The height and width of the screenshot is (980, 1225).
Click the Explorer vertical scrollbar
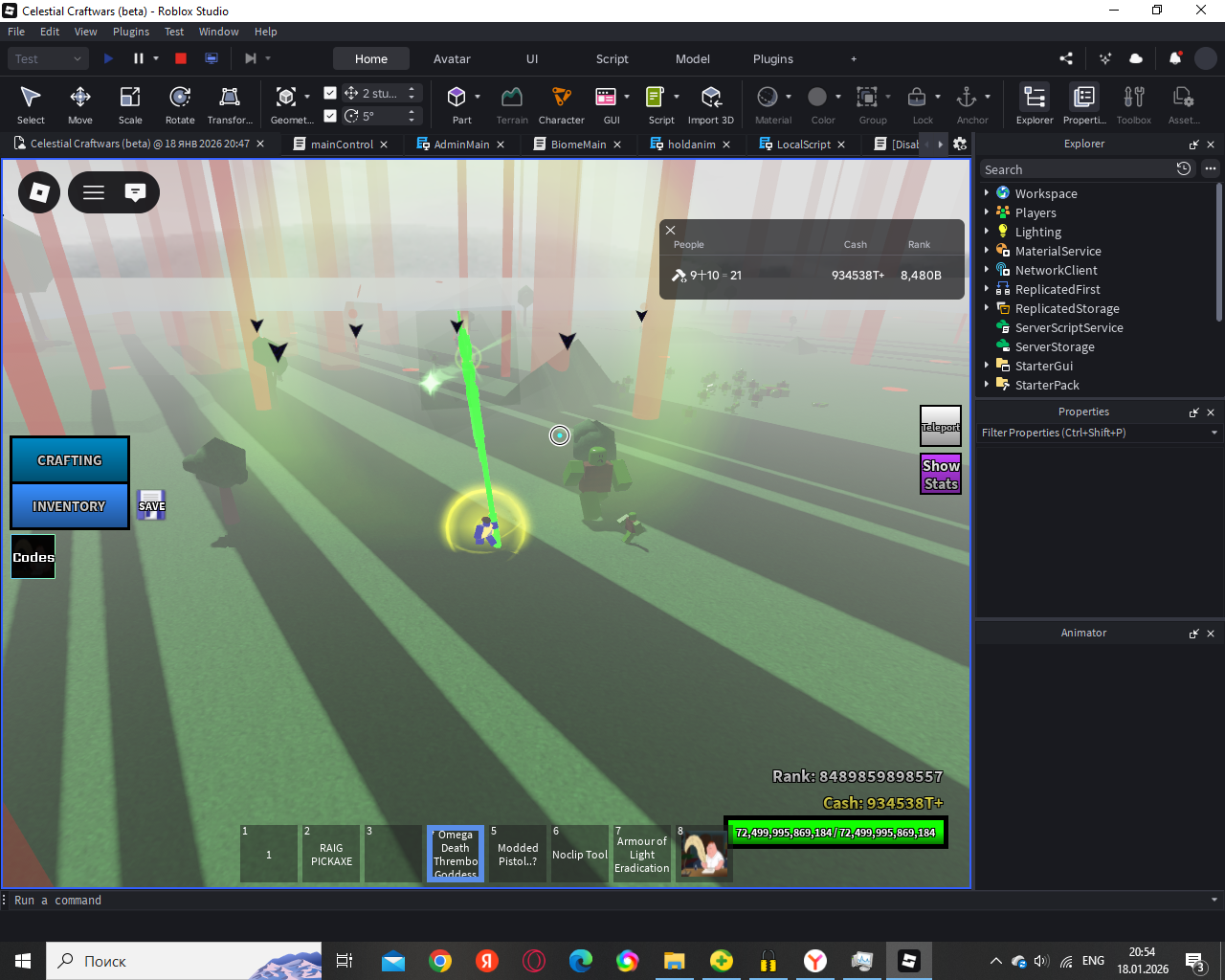(1218, 253)
